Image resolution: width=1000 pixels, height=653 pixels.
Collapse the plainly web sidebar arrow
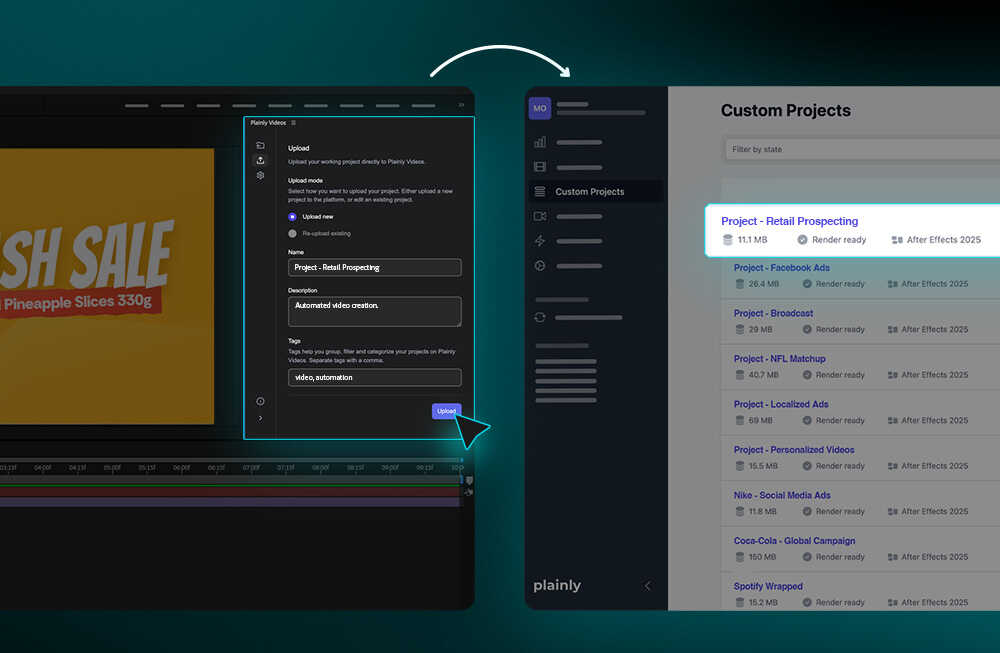pos(647,586)
